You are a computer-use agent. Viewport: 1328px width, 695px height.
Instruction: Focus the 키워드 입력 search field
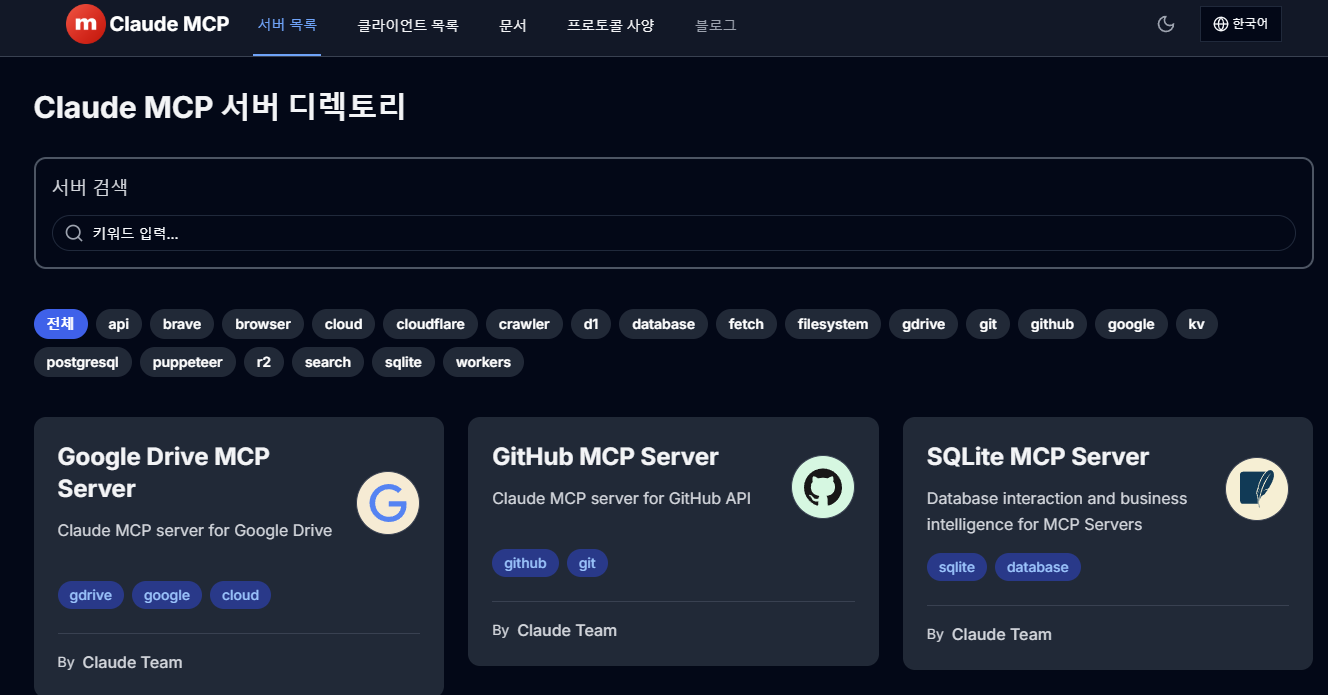(x=674, y=233)
